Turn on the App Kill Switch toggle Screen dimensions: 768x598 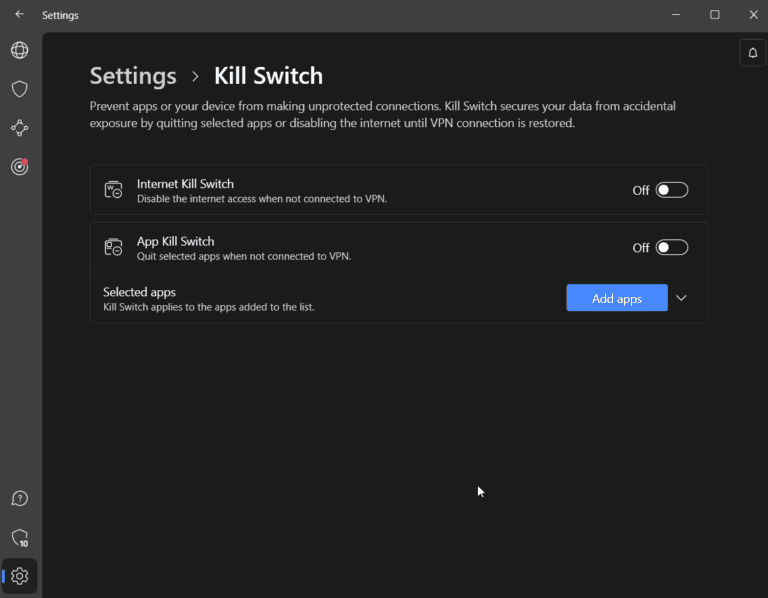coord(672,248)
